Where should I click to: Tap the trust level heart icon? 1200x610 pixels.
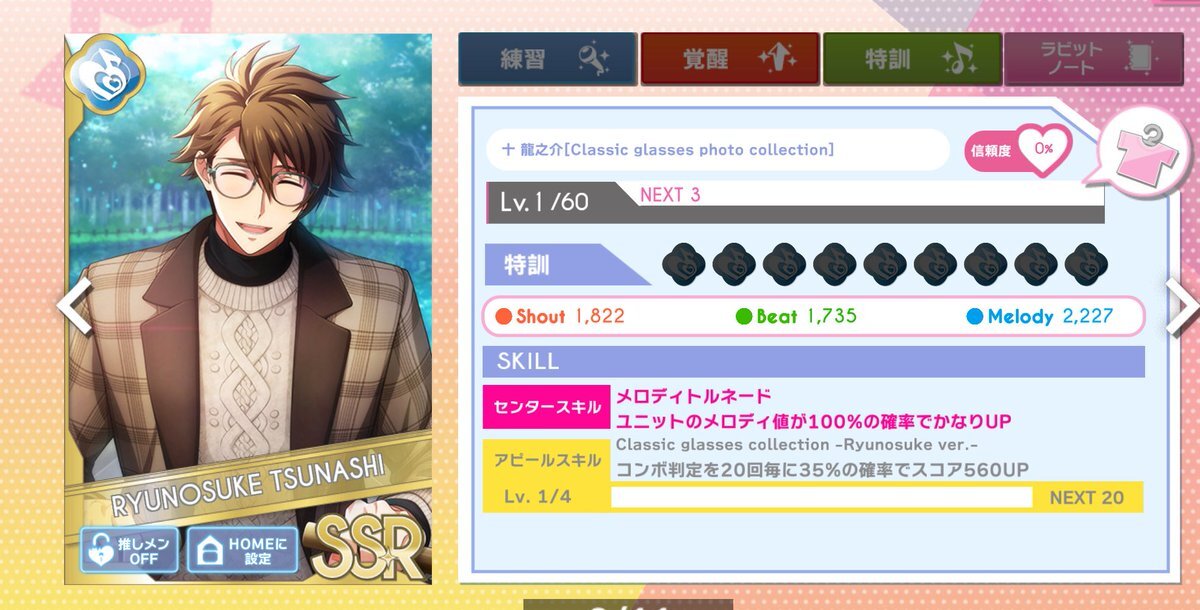(1043, 148)
